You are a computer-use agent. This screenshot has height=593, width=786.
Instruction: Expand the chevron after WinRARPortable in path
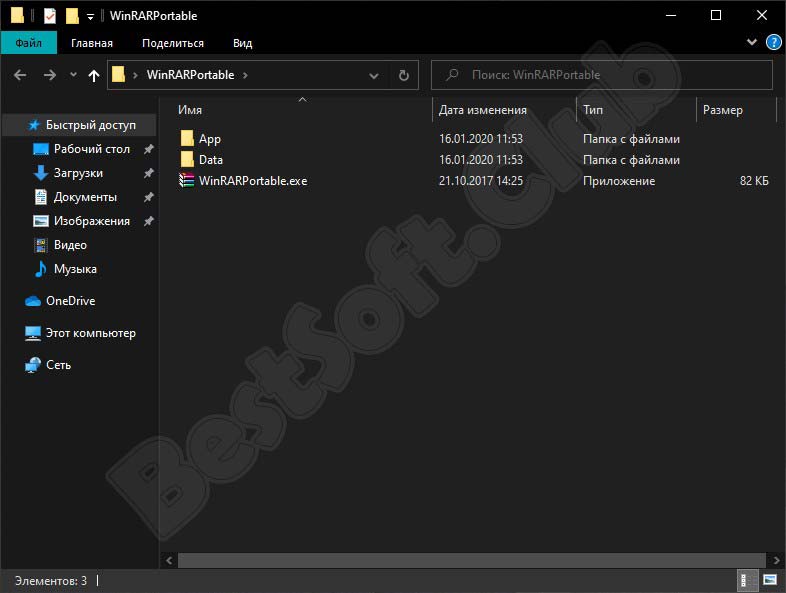(x=245, y=75)
